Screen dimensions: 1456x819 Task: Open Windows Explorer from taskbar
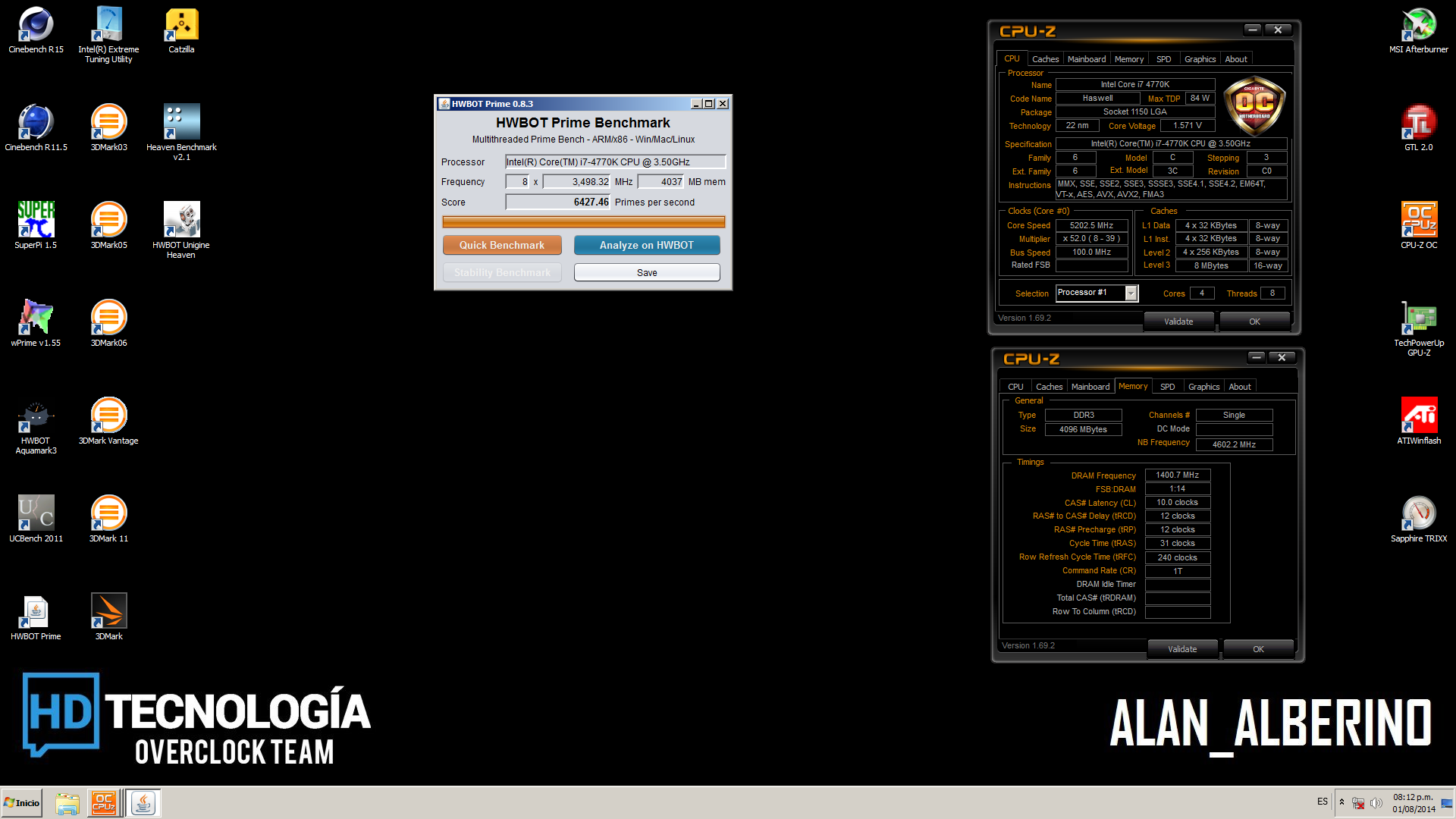click(67, 804)
